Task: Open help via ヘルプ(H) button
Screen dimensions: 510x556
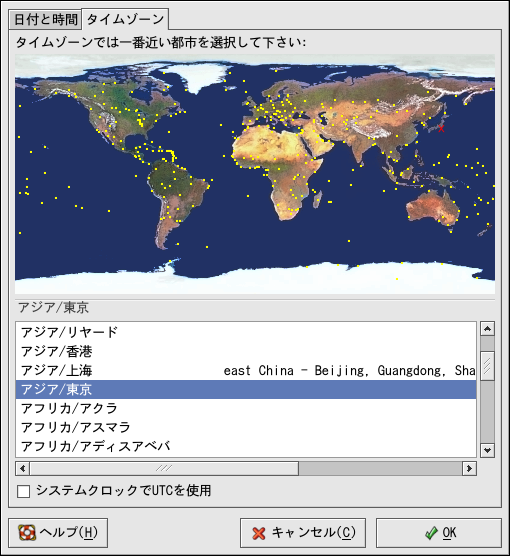Action: [58, 533]
